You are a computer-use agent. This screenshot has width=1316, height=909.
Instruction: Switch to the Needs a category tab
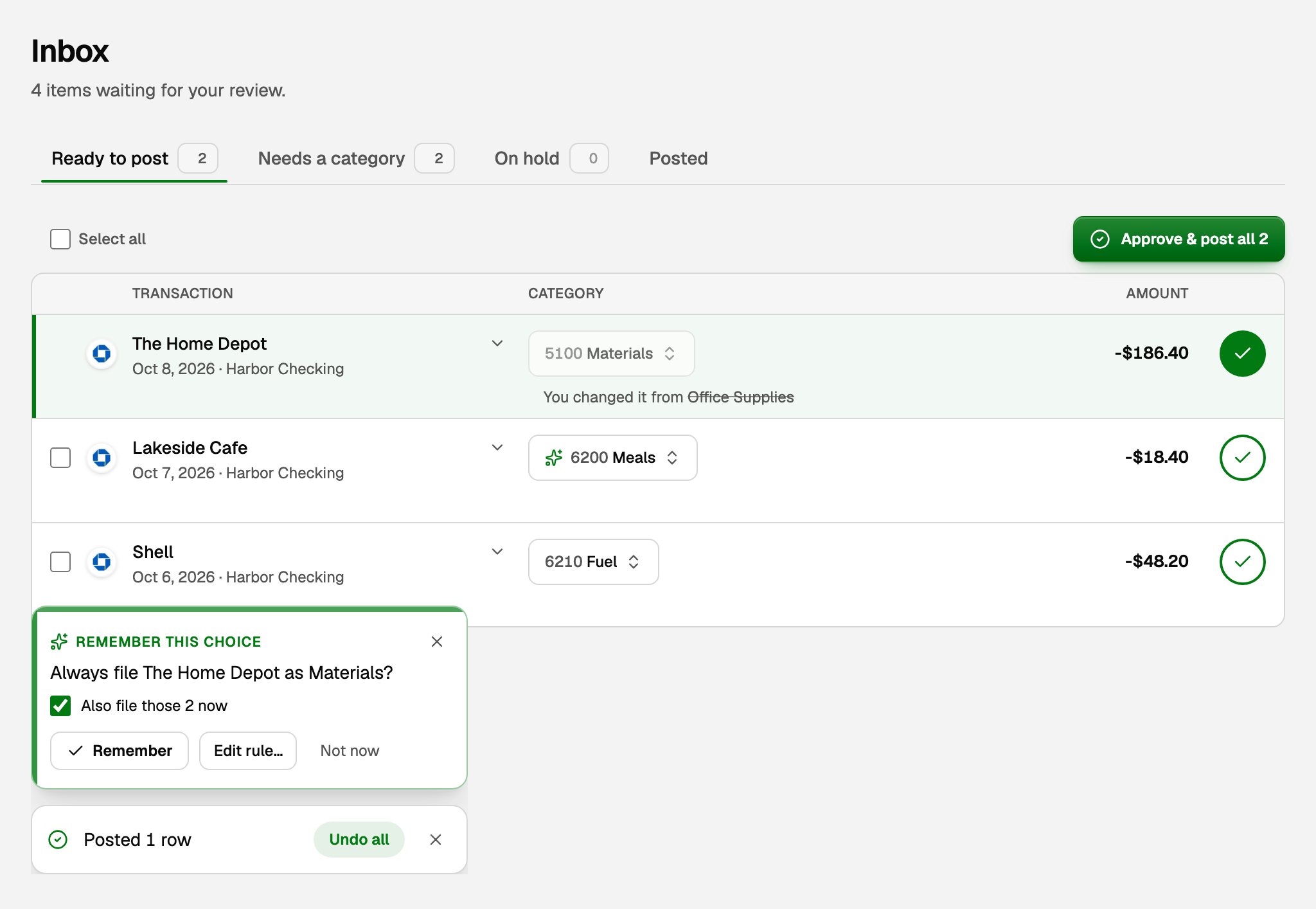point(356,158)
